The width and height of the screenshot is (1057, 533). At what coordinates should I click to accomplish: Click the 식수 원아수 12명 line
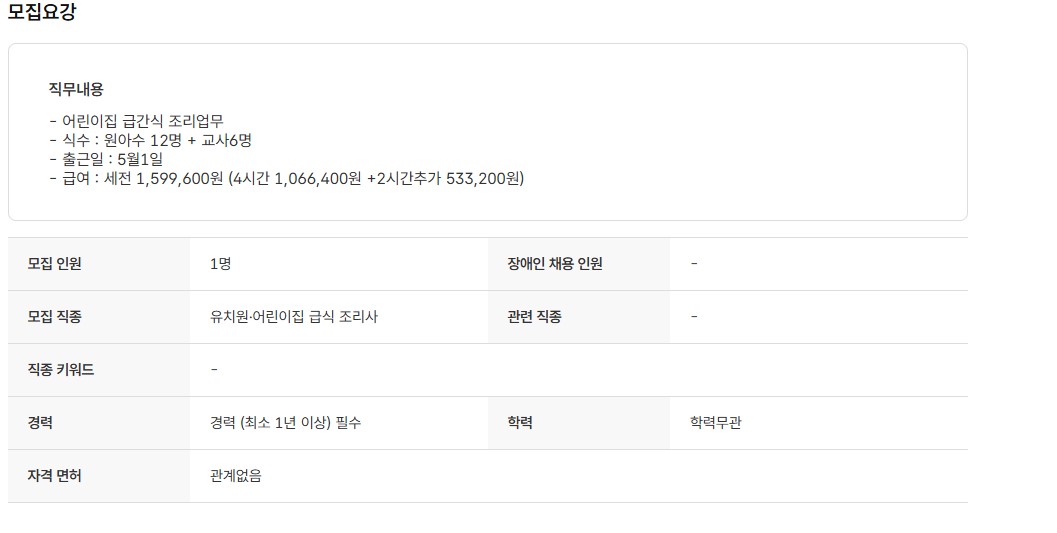(150, 140)
